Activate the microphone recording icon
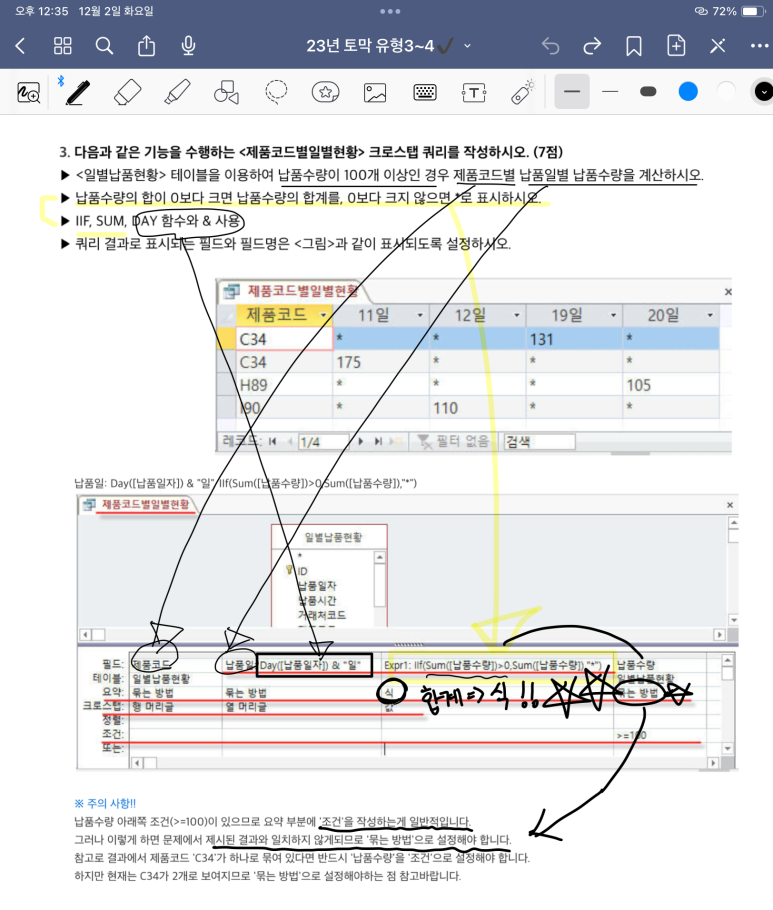The image size is (773, 910). coord(188,46)
